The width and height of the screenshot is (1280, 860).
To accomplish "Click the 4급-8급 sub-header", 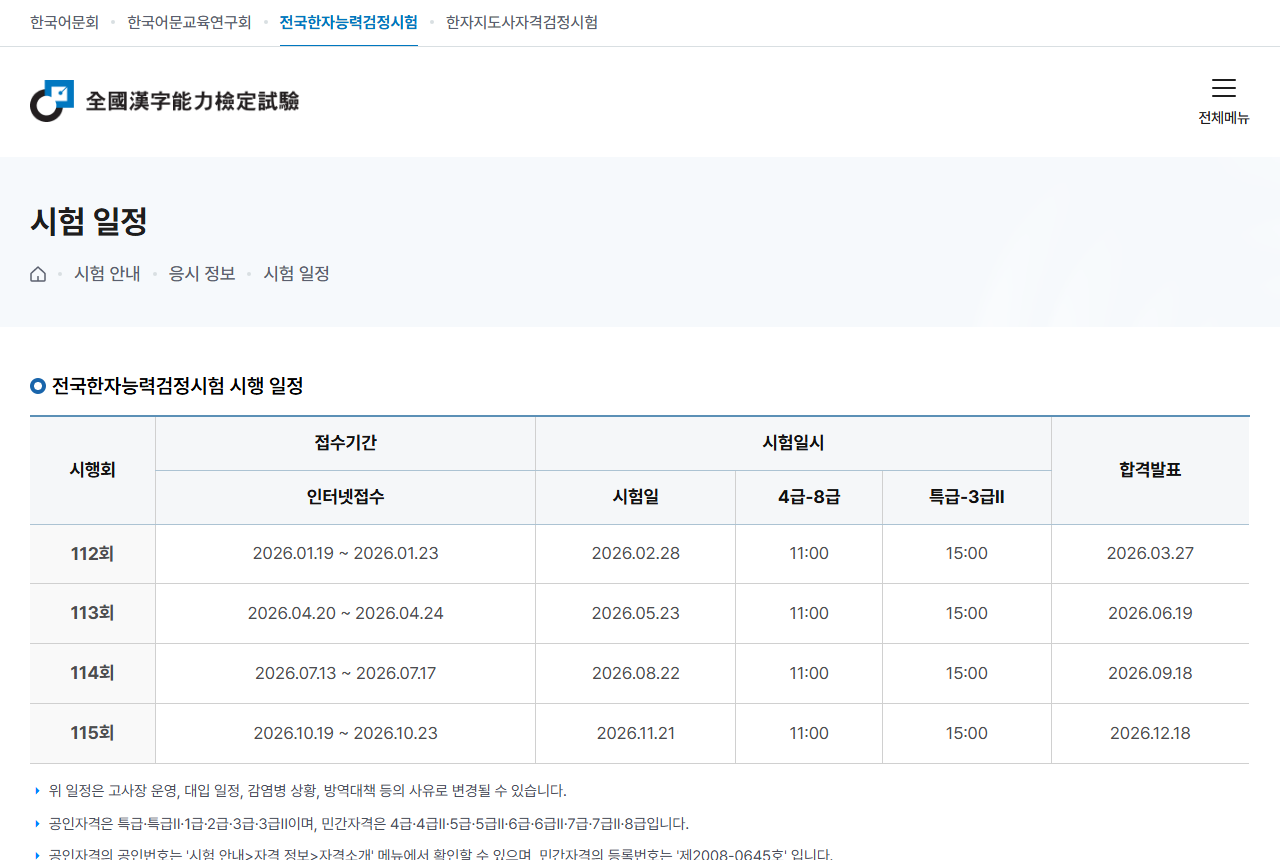I will click(809, 497).
